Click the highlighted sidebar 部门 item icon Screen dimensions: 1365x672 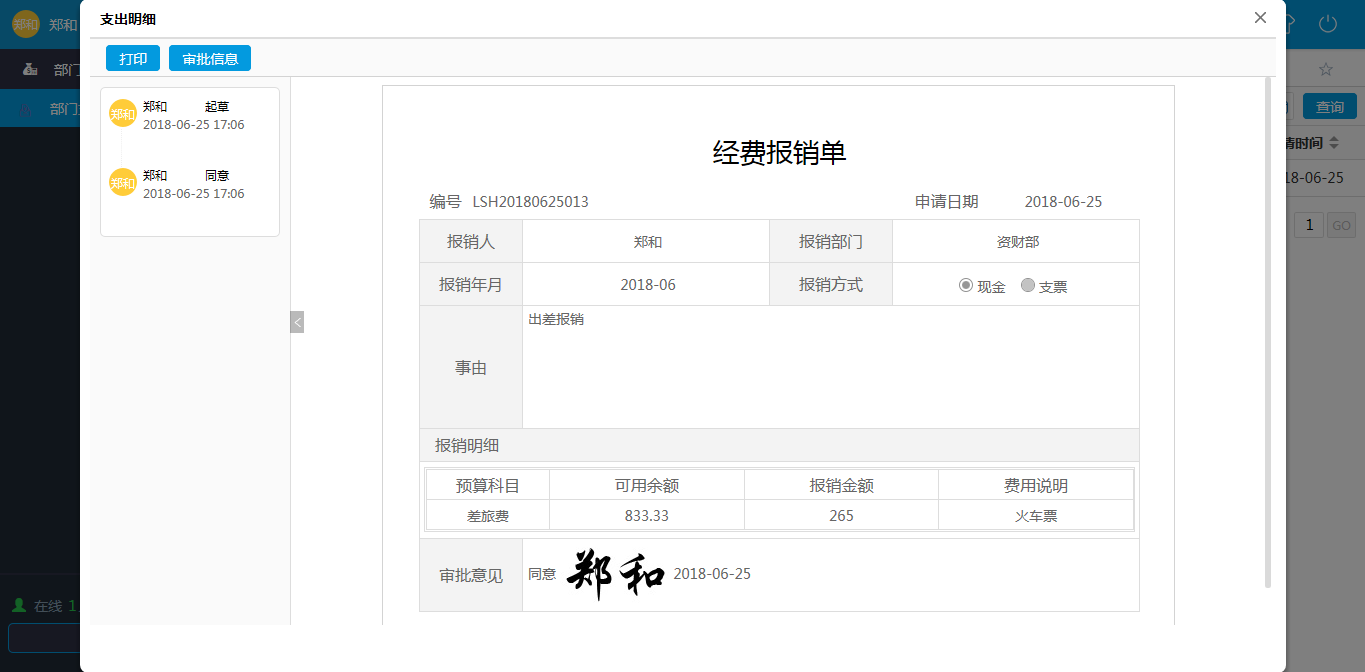click(24, 107)
